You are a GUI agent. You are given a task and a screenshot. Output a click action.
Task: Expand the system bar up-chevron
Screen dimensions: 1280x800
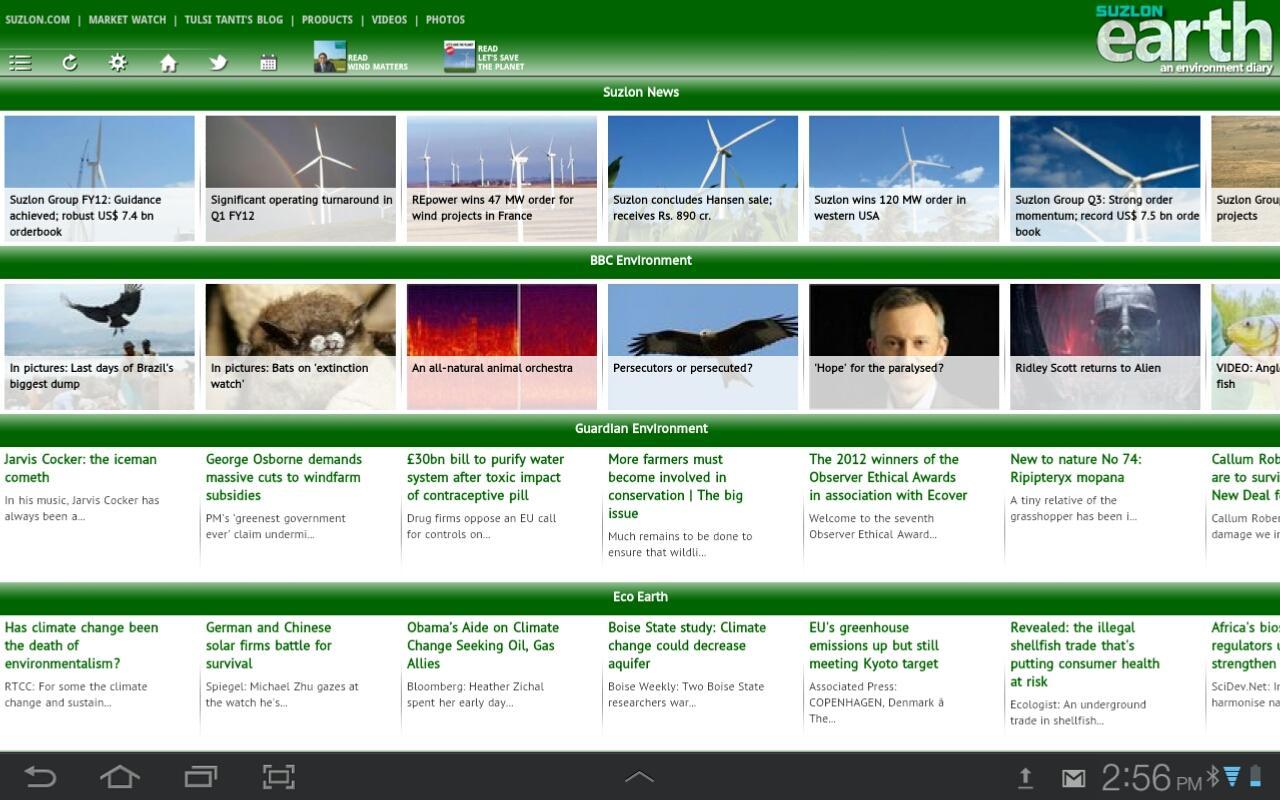pos(640,777)
